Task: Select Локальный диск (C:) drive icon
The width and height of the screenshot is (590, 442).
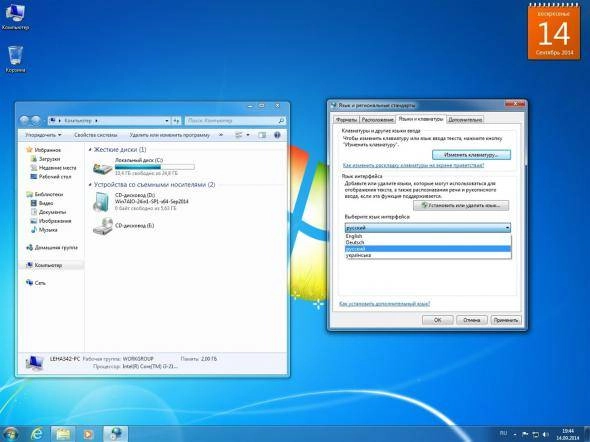Action: pos(103,167)
